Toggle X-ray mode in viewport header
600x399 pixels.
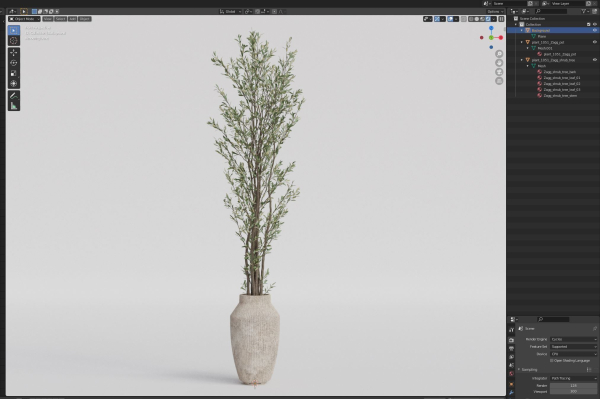click(x=464, y=19)
